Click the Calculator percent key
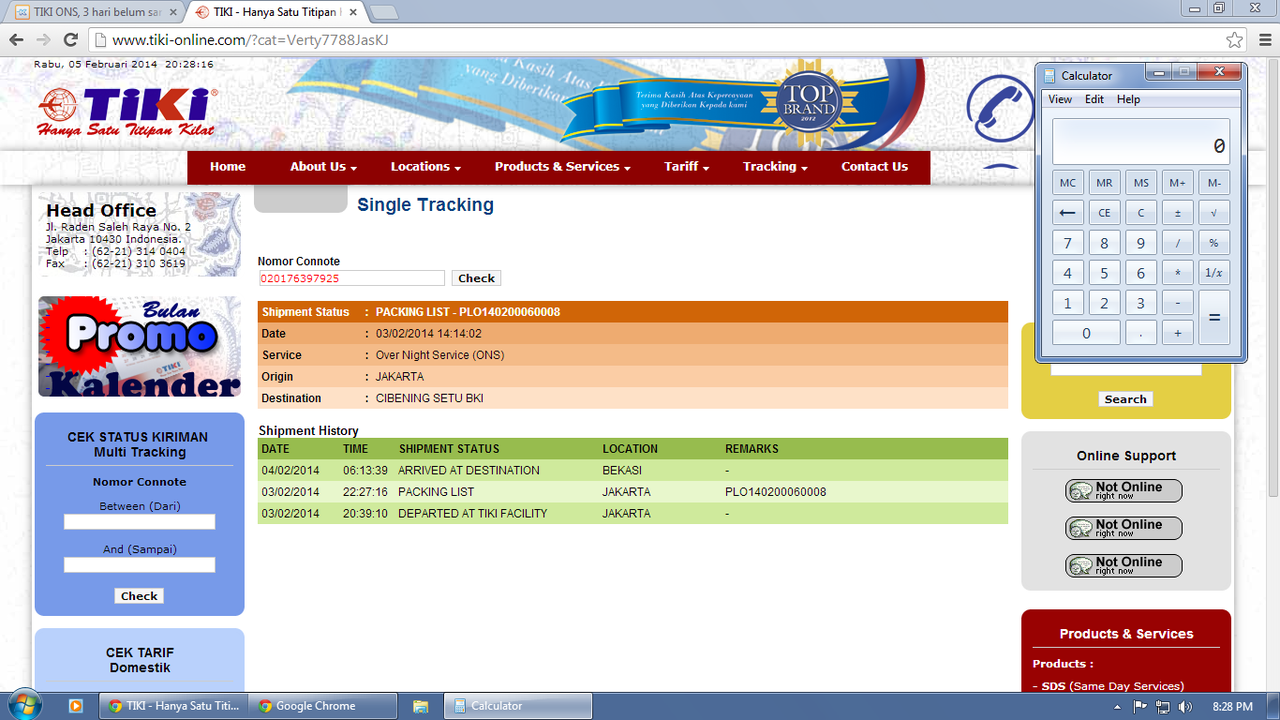This screenshot has width=1280, height=720. pos(1214,243)
